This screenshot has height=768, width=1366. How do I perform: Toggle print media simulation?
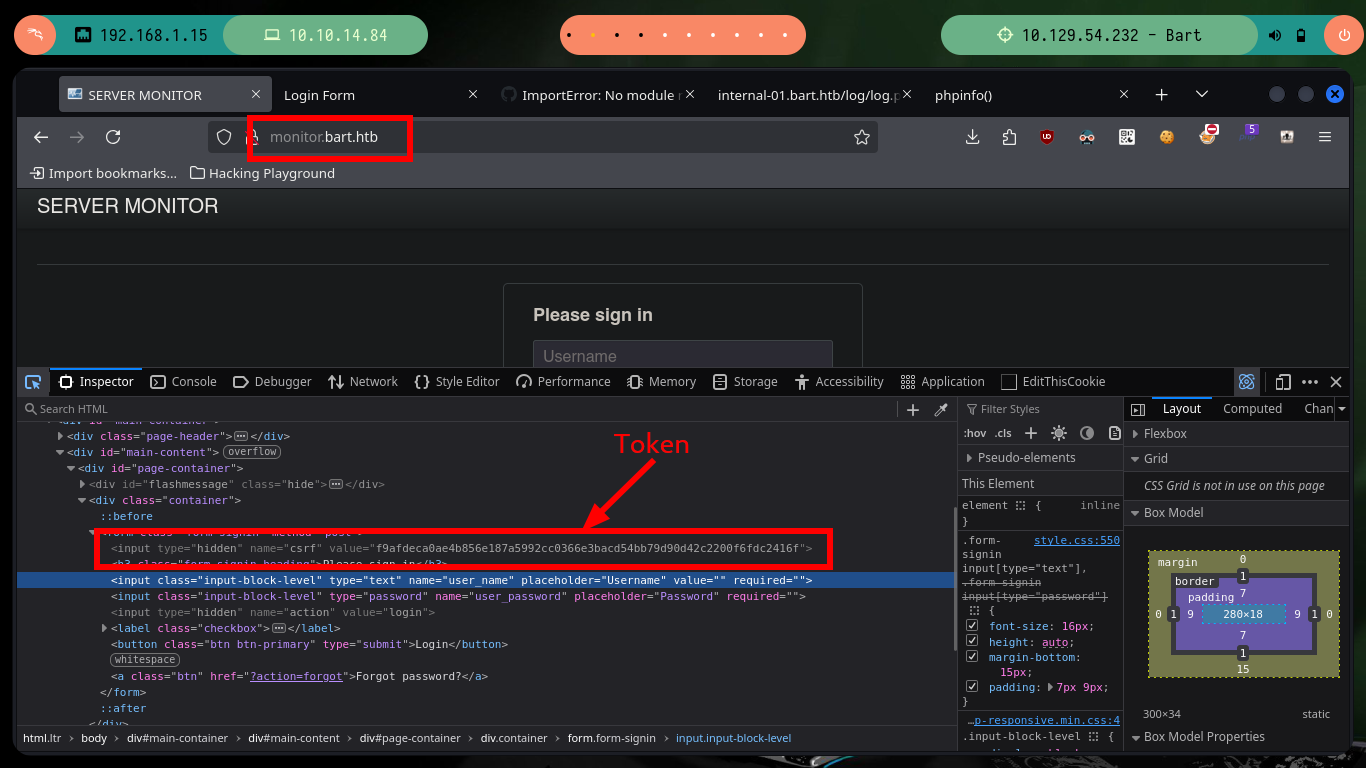coord(1114,433)
